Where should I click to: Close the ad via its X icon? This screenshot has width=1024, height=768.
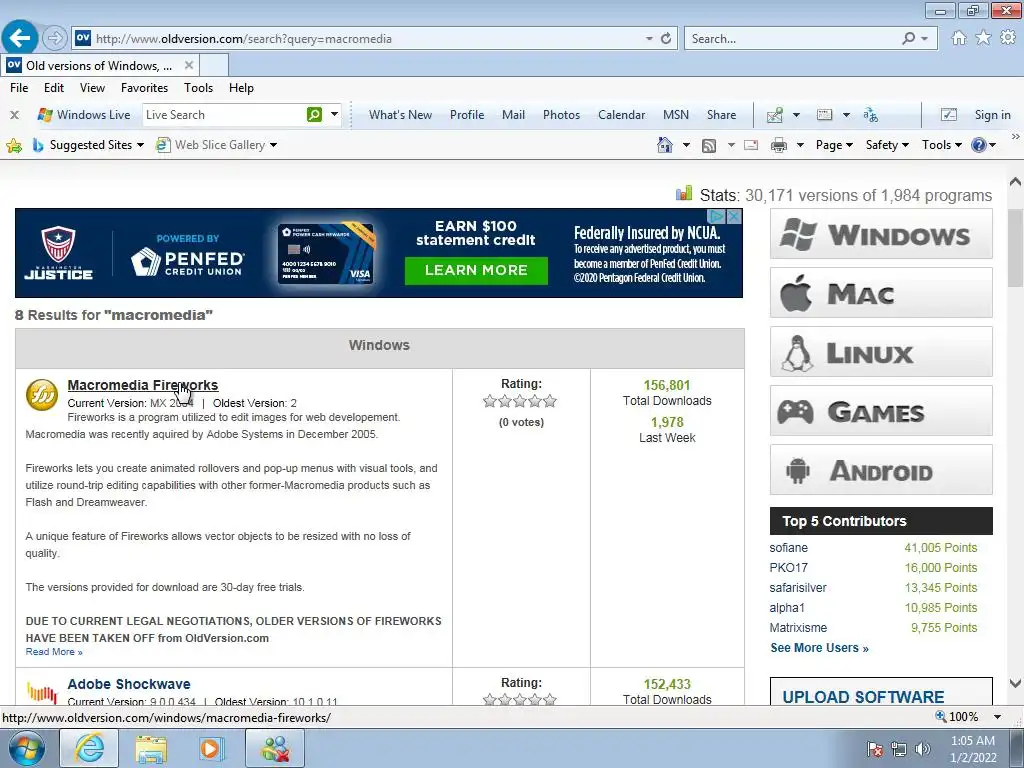(x=735, y=216)
